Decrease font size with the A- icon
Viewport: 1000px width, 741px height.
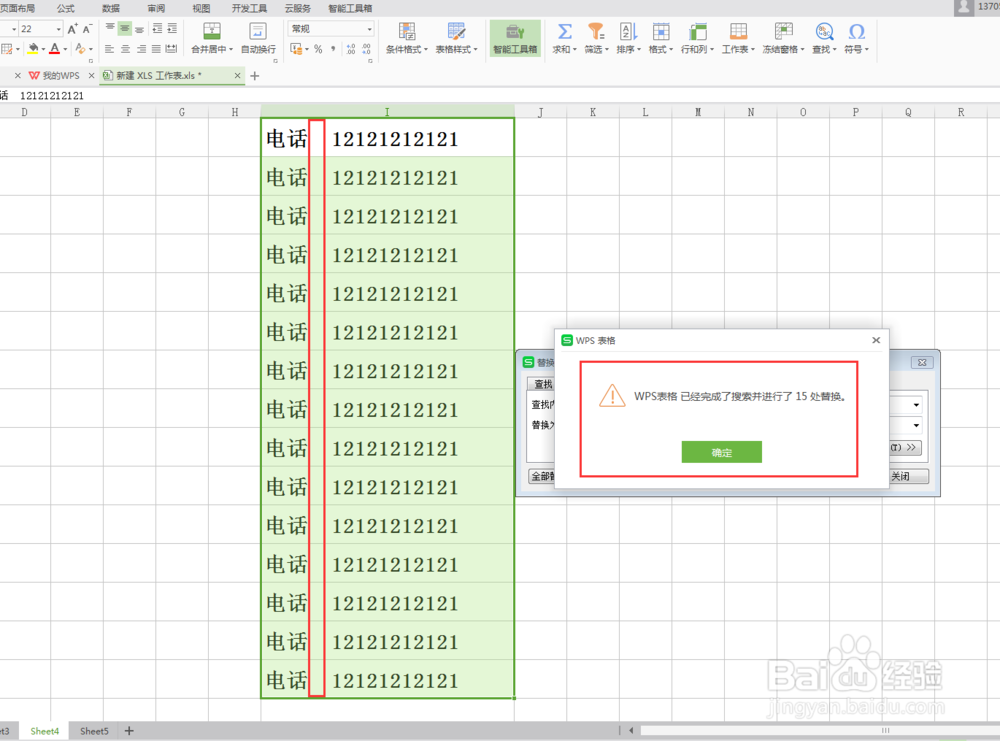tap(87, 29)
